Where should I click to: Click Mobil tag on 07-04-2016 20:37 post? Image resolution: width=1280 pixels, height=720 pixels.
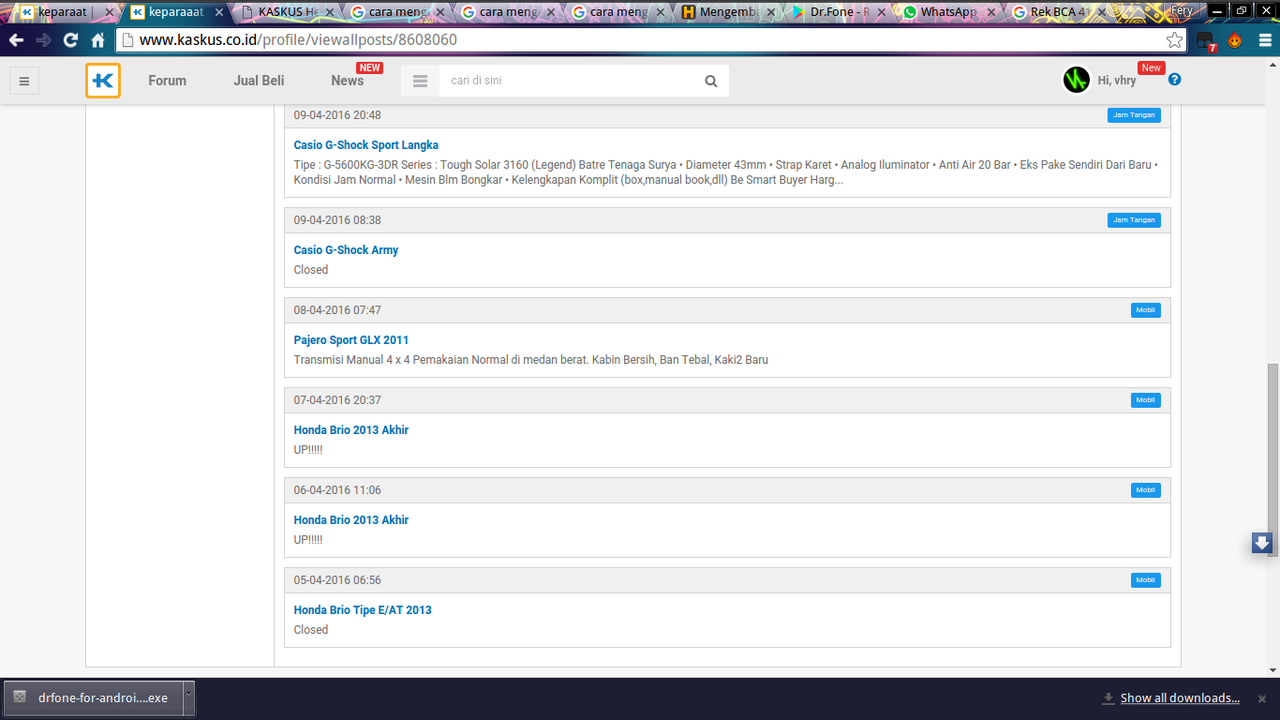point(1146,400)
